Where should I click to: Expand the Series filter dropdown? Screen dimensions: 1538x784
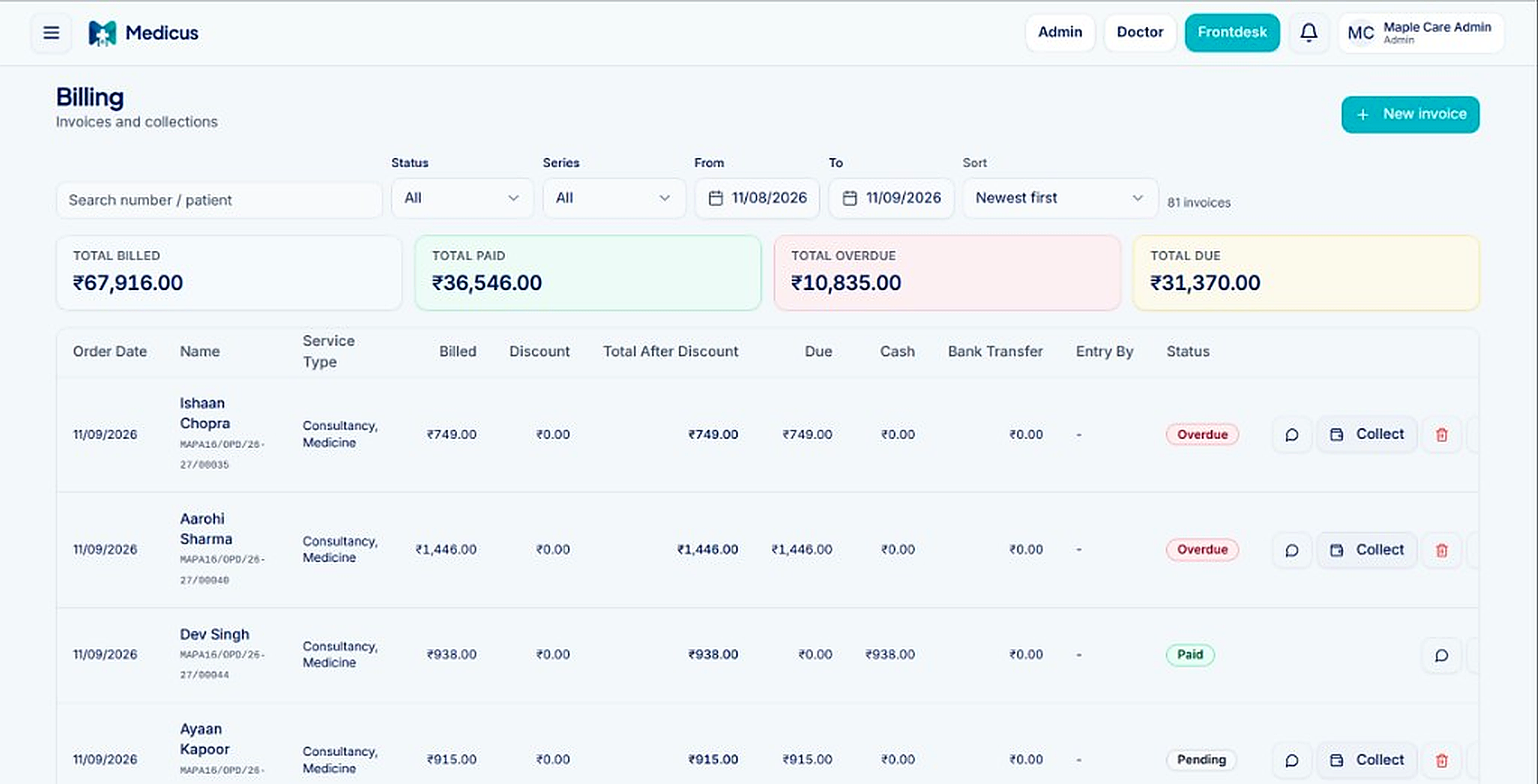pos(614,198)
